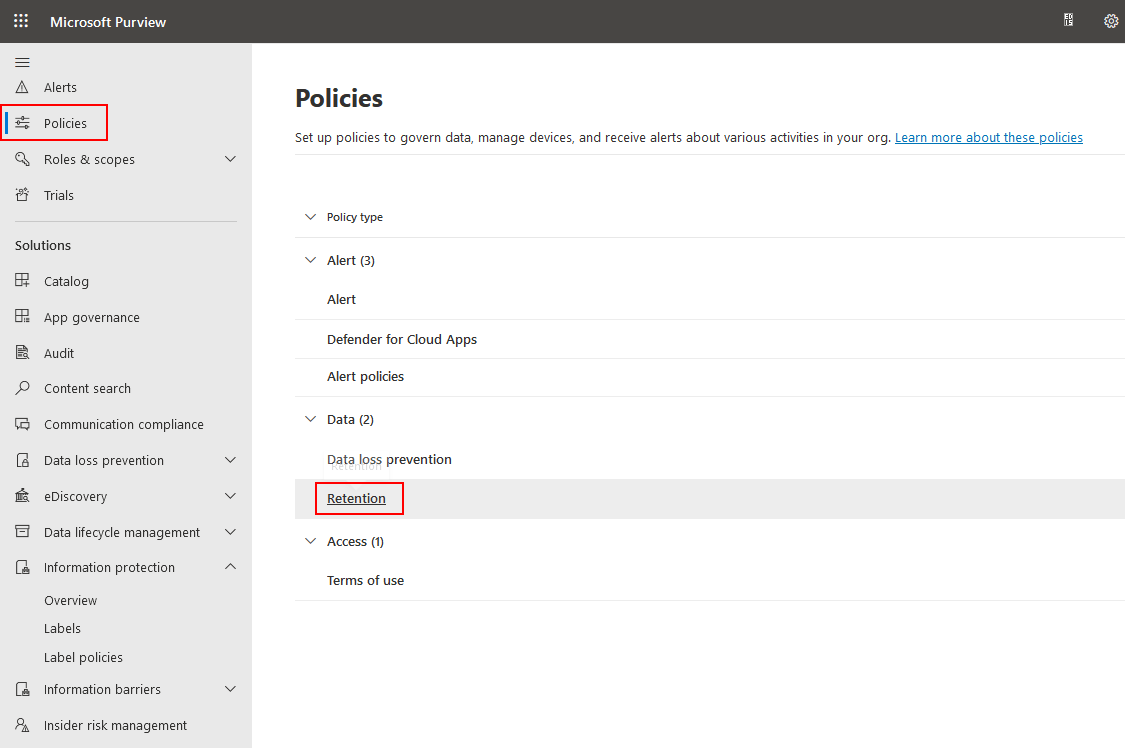Viewport: 1125px width, 748px height.
Task: Expand the Roles & scopes chevron
Action: tap(230, 158)
